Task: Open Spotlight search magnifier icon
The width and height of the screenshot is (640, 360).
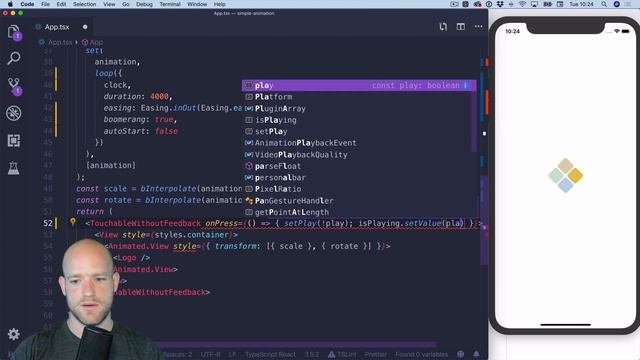Action: tap(604, 4)
